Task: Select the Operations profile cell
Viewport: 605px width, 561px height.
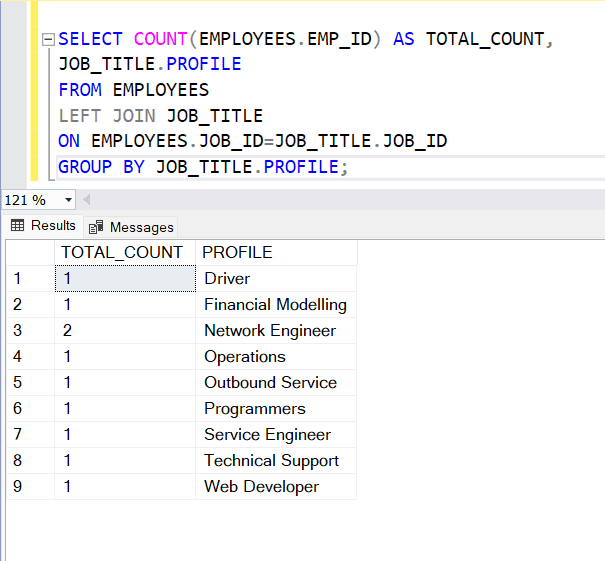Action: click(276, 357)
